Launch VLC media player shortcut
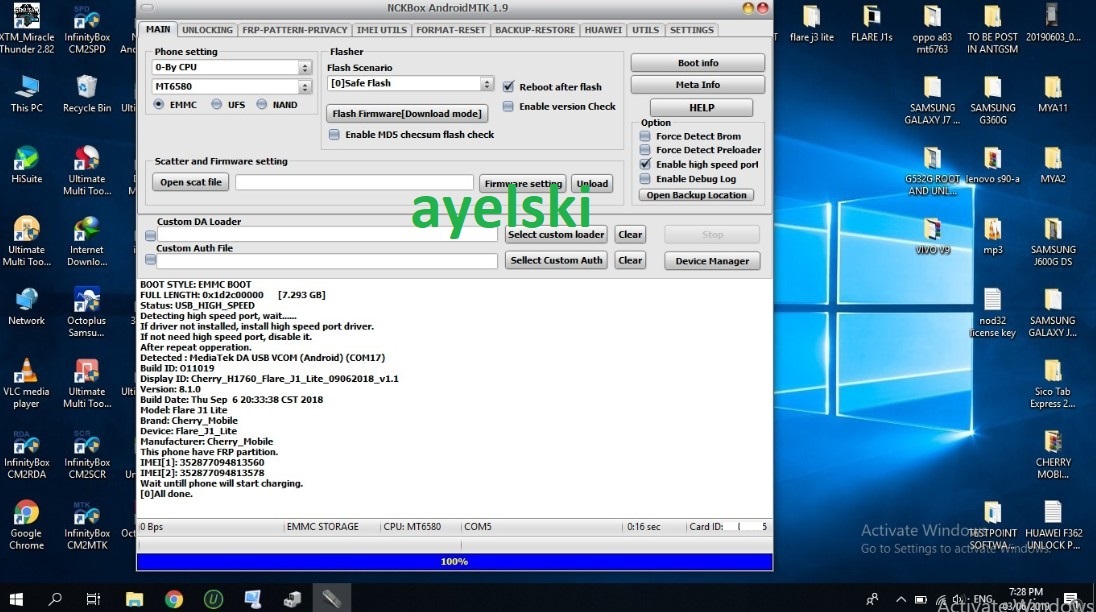The image size is (1096, 612). pyautogui.click(x=27, y=384)
